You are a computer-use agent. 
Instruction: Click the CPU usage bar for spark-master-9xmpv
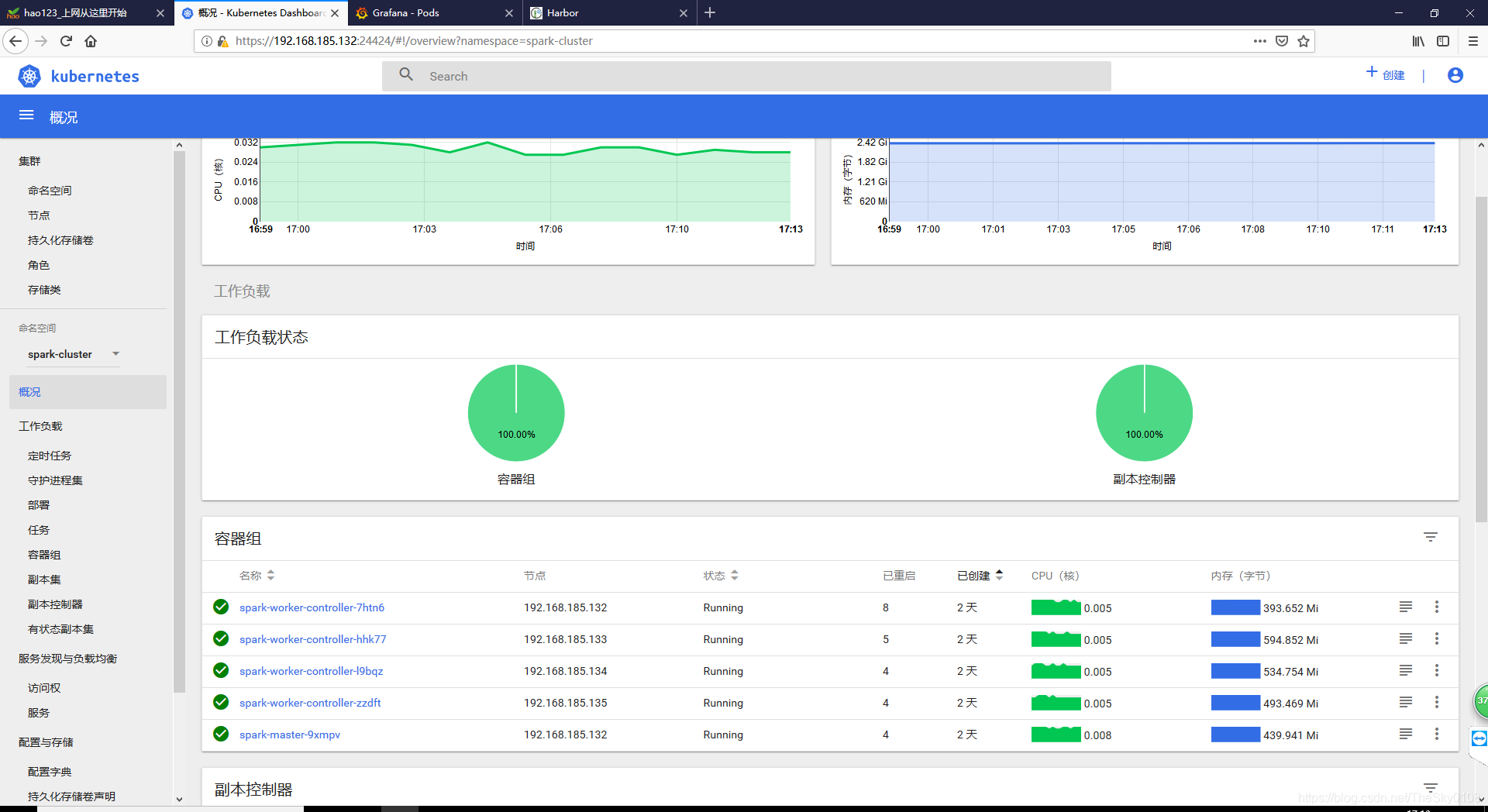pyautogui.click(x=1056, y=735)
